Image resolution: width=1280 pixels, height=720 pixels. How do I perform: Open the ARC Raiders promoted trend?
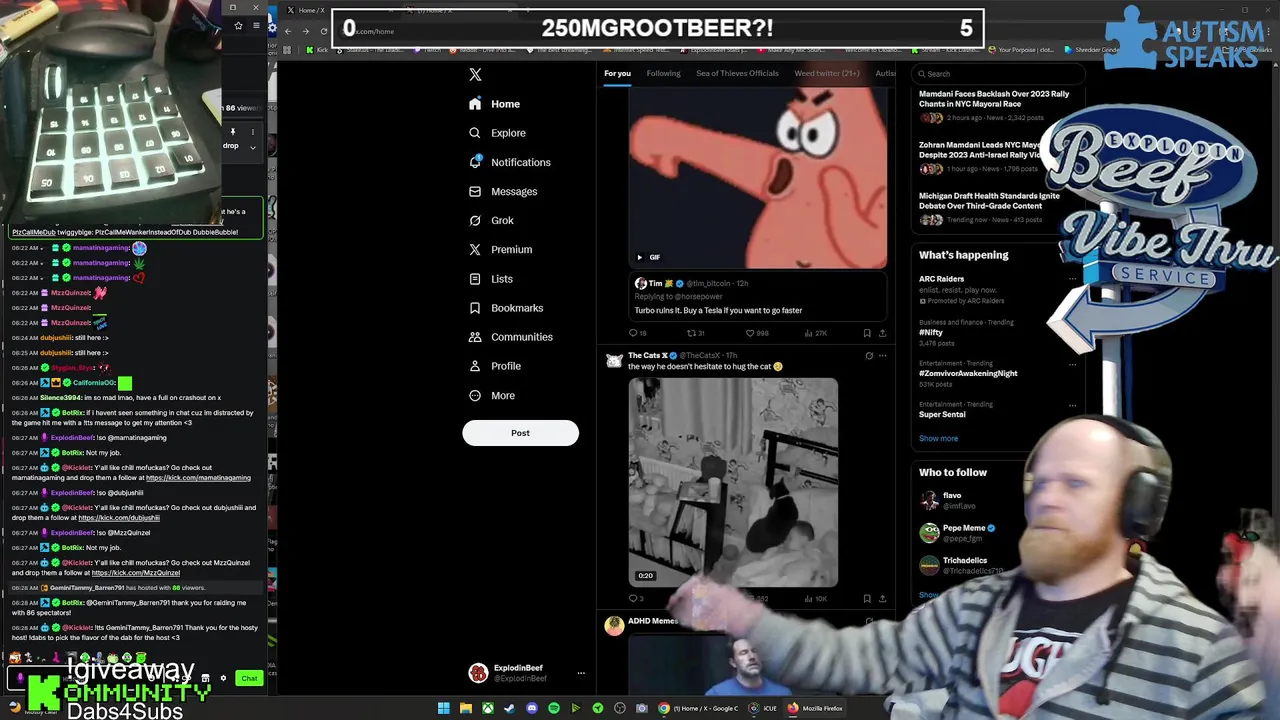[x=942, y=279]
